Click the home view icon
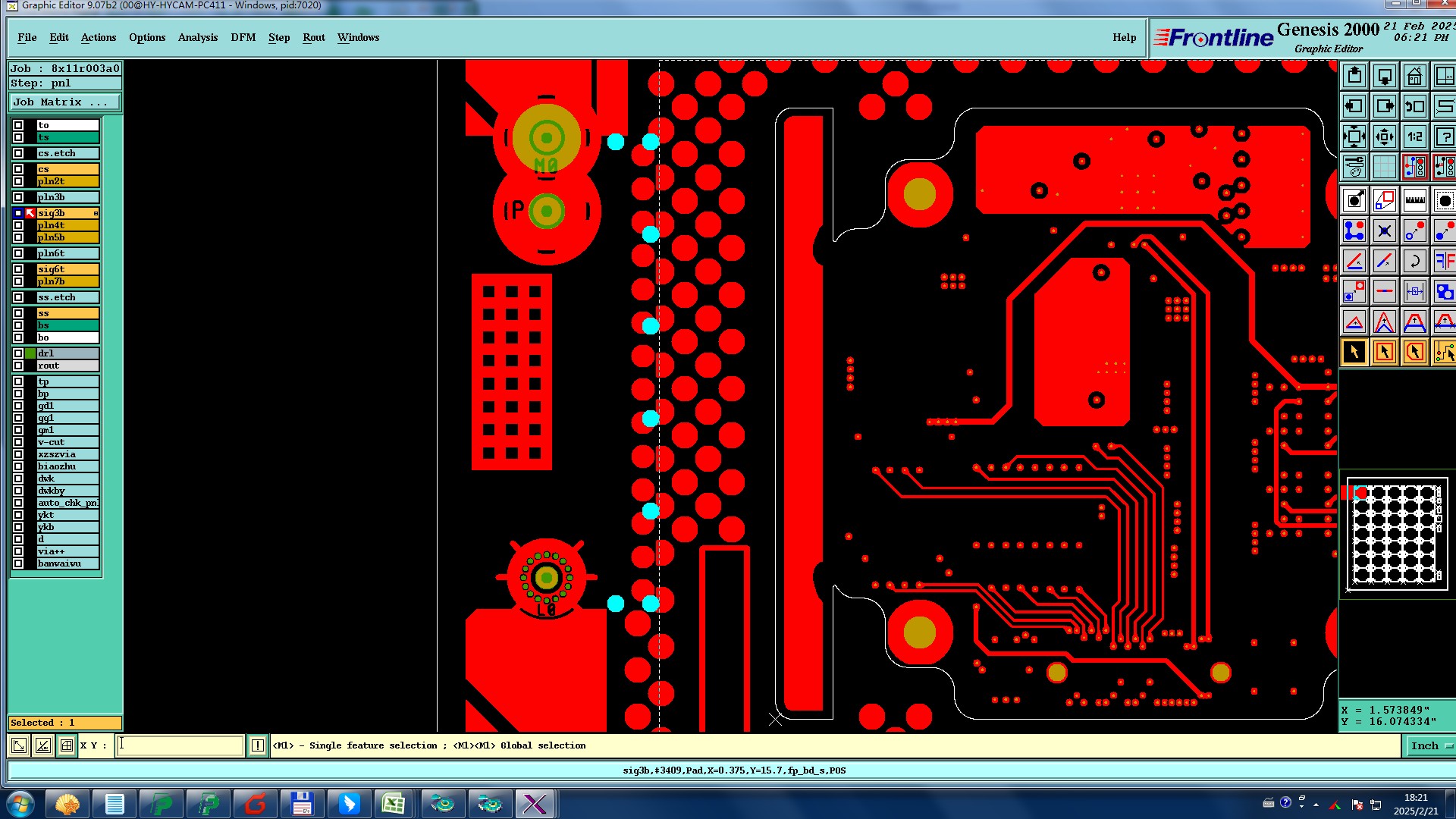Screen dimensions: 1456x819 1415,76
